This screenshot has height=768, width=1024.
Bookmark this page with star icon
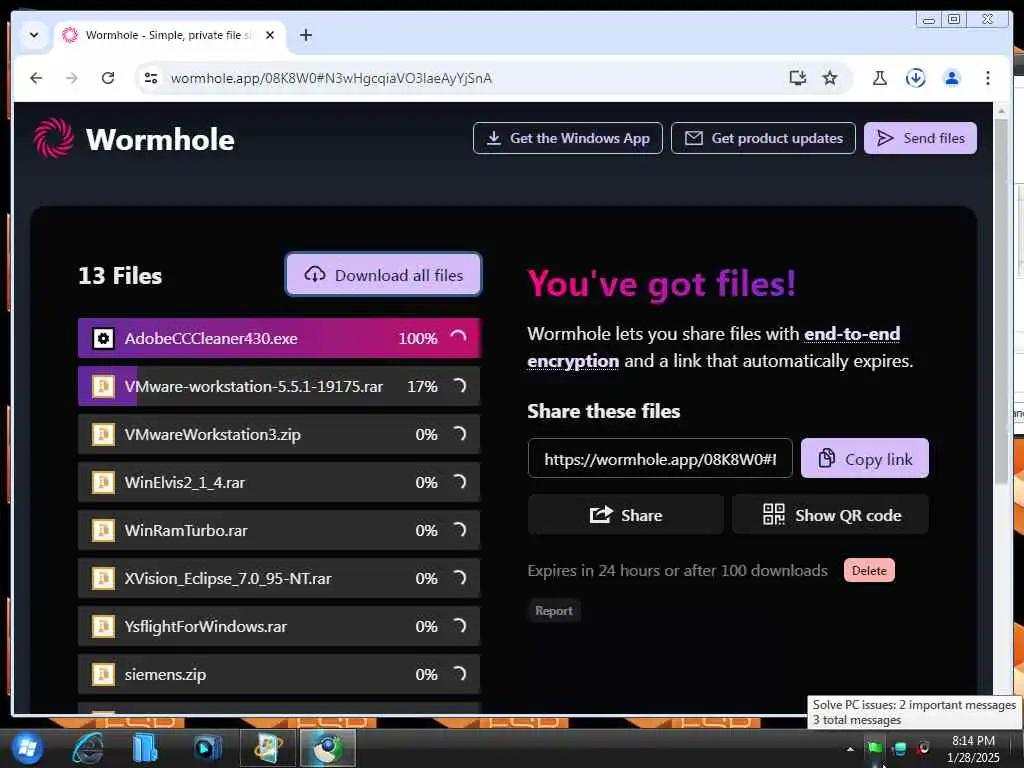coord(829,78)
